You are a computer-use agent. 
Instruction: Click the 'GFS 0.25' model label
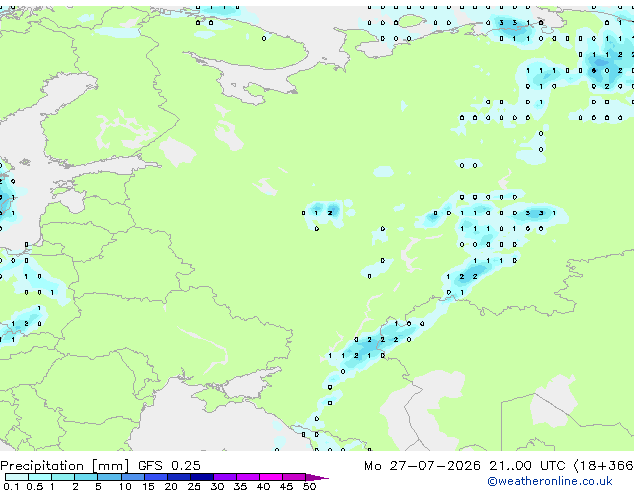(169, 466)
